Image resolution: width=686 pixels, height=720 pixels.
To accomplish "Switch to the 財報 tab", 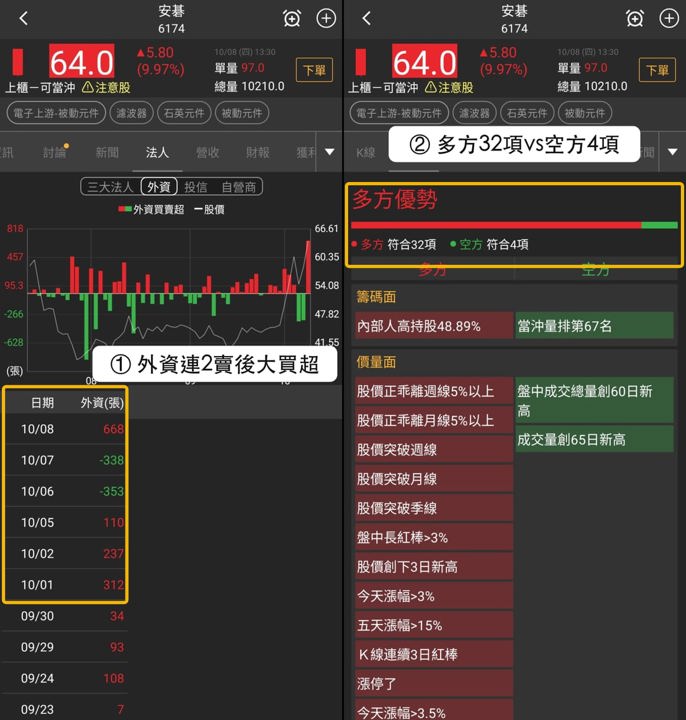I will click(258, 152).
